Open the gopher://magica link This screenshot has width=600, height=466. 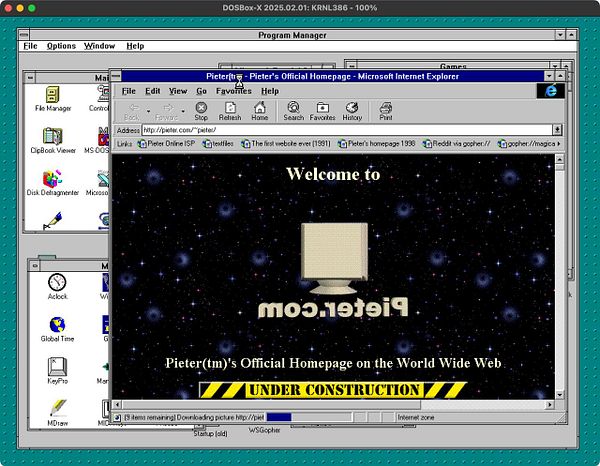tap(526, 143)
